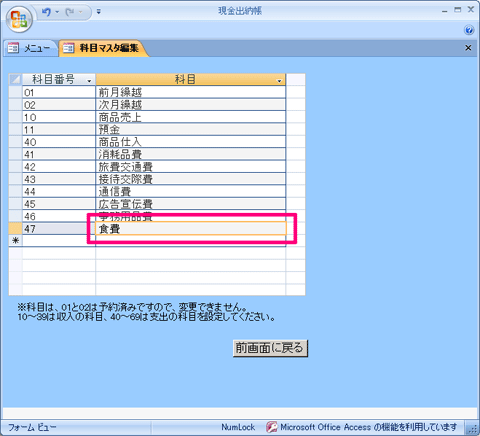Expand the 科目 column filter dropdown
This screenshot has width=480, height=436.
(x=279, y=81)
